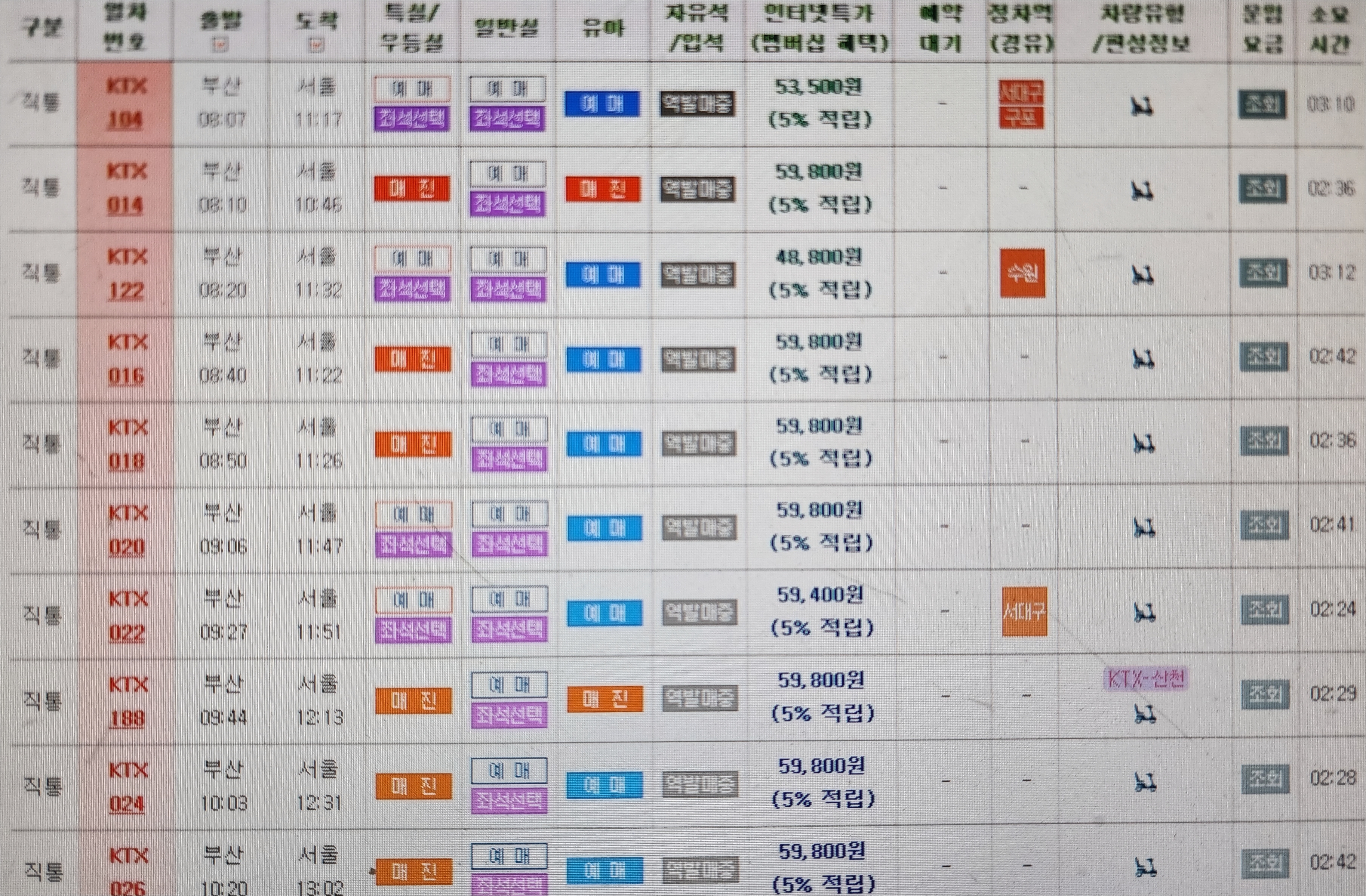Open train composition icon for KTX 020

pyautogui.click(x=1144, y=528)
